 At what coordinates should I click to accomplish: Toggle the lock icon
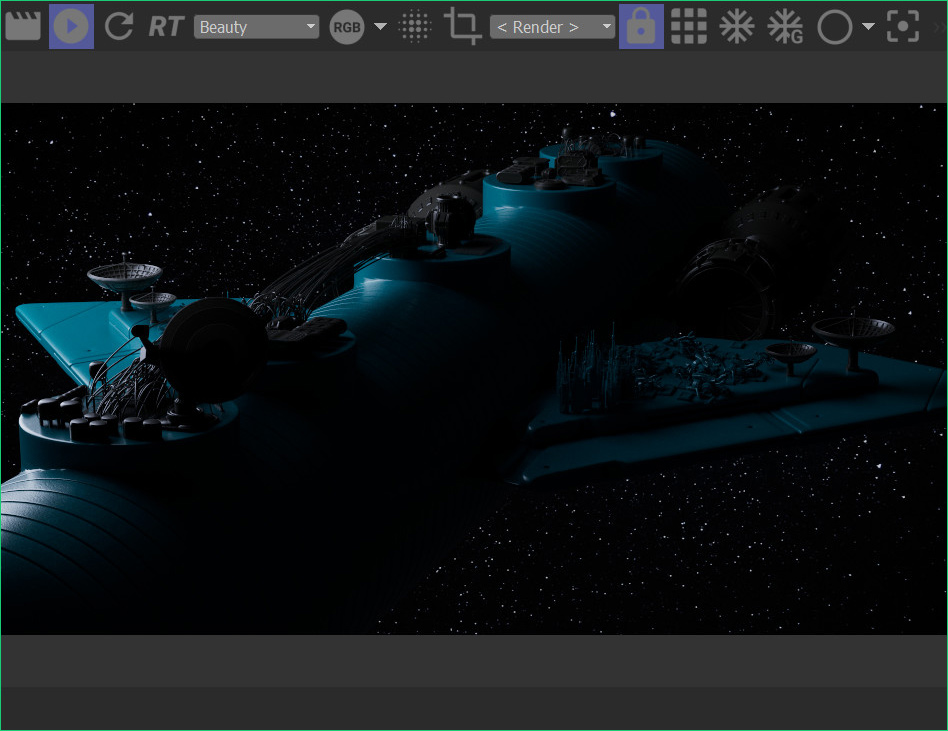tap(641, 27)
